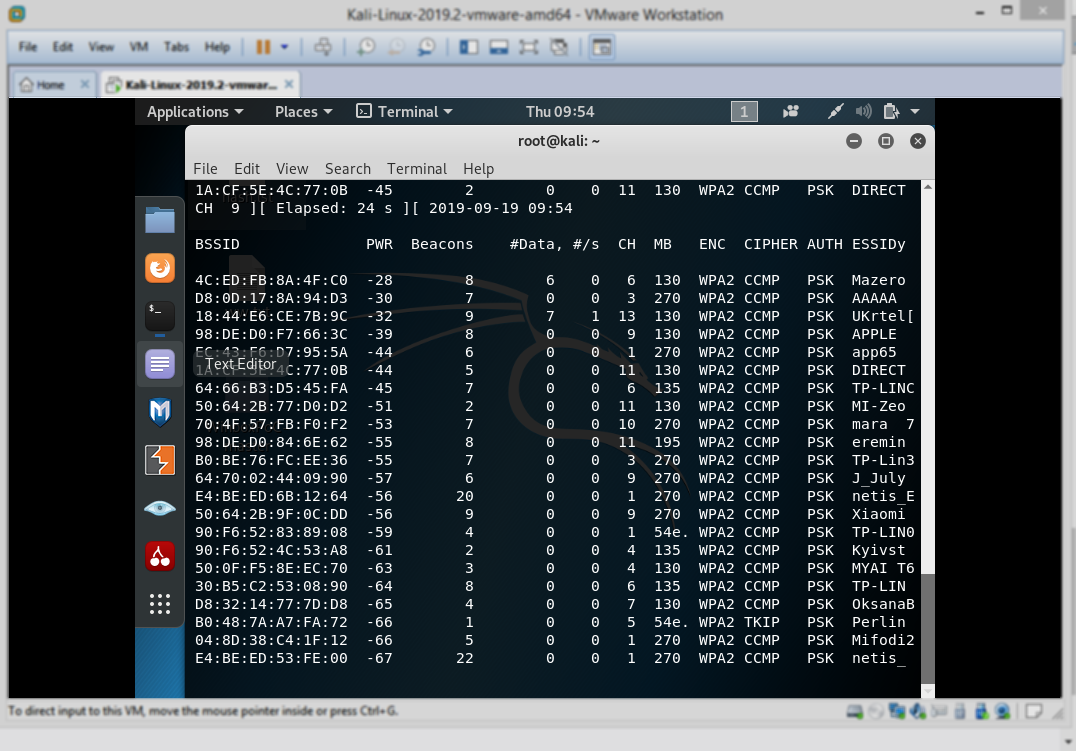The height and width of the screenshot is (751, 1076).
Task: Open the system menu arrow in Kali top bar
Action: point(915,111)
